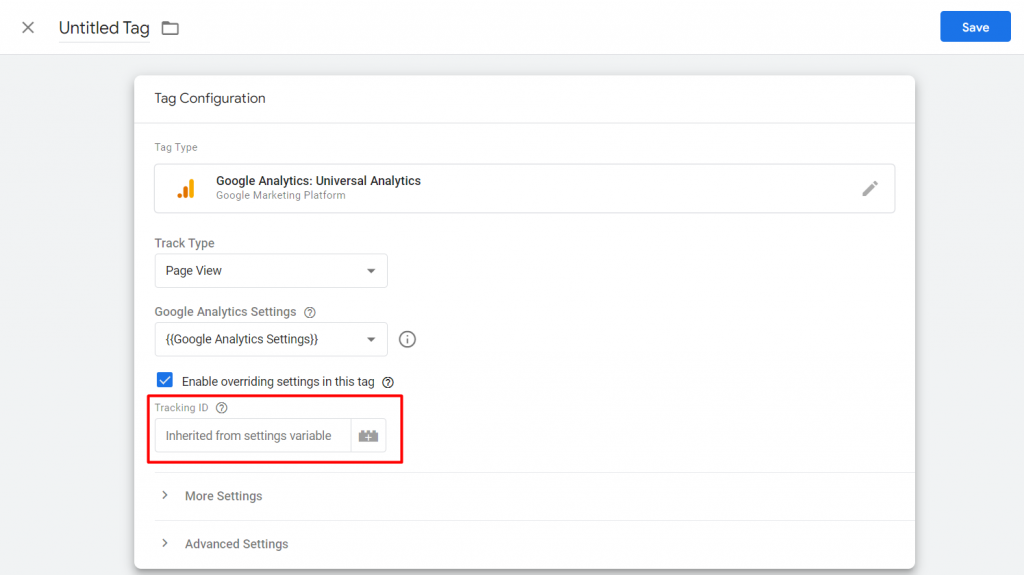The width and height of the screenshot is (1024, 575).
Task: Click the Google Analytics bar chart icon
Action: click(186, 189)
